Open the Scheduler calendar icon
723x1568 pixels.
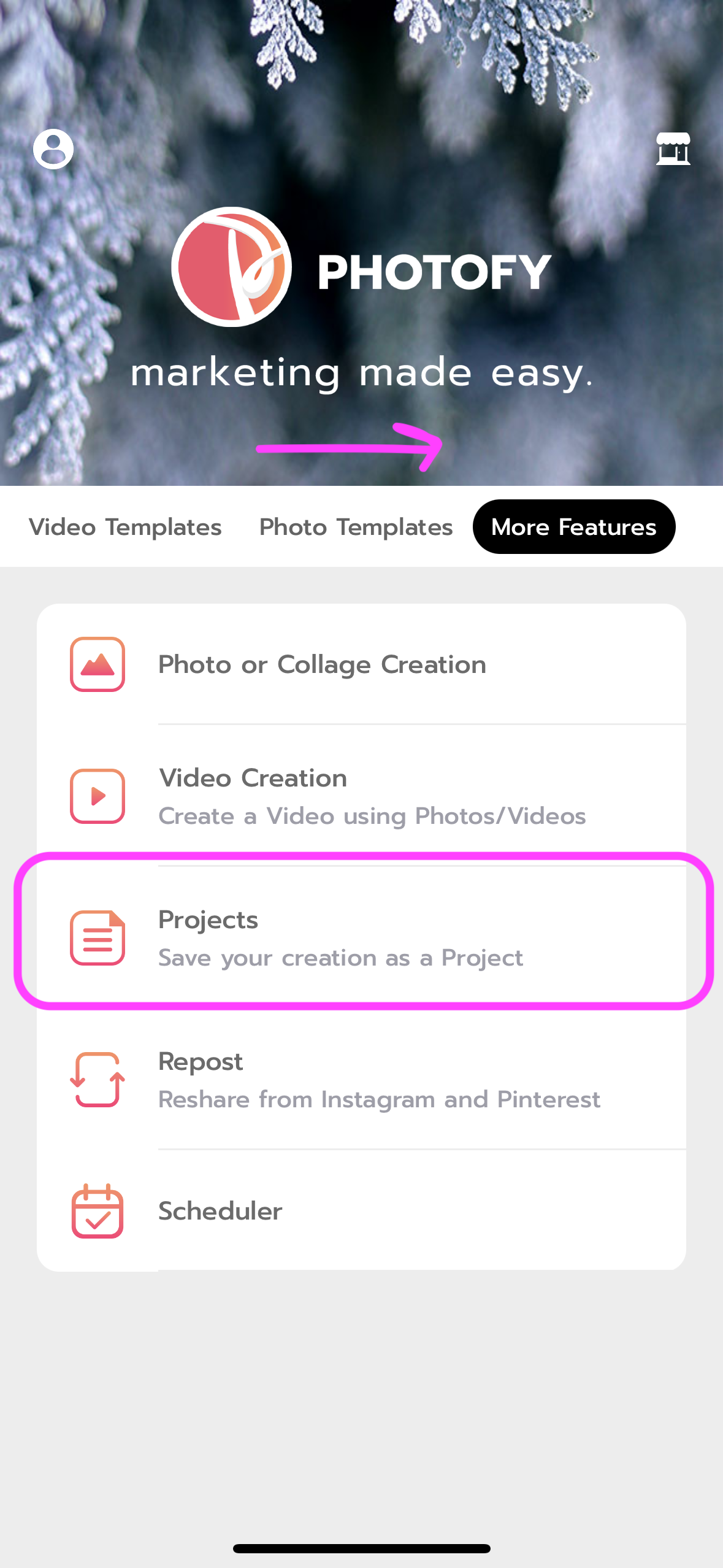point(97,1212)
